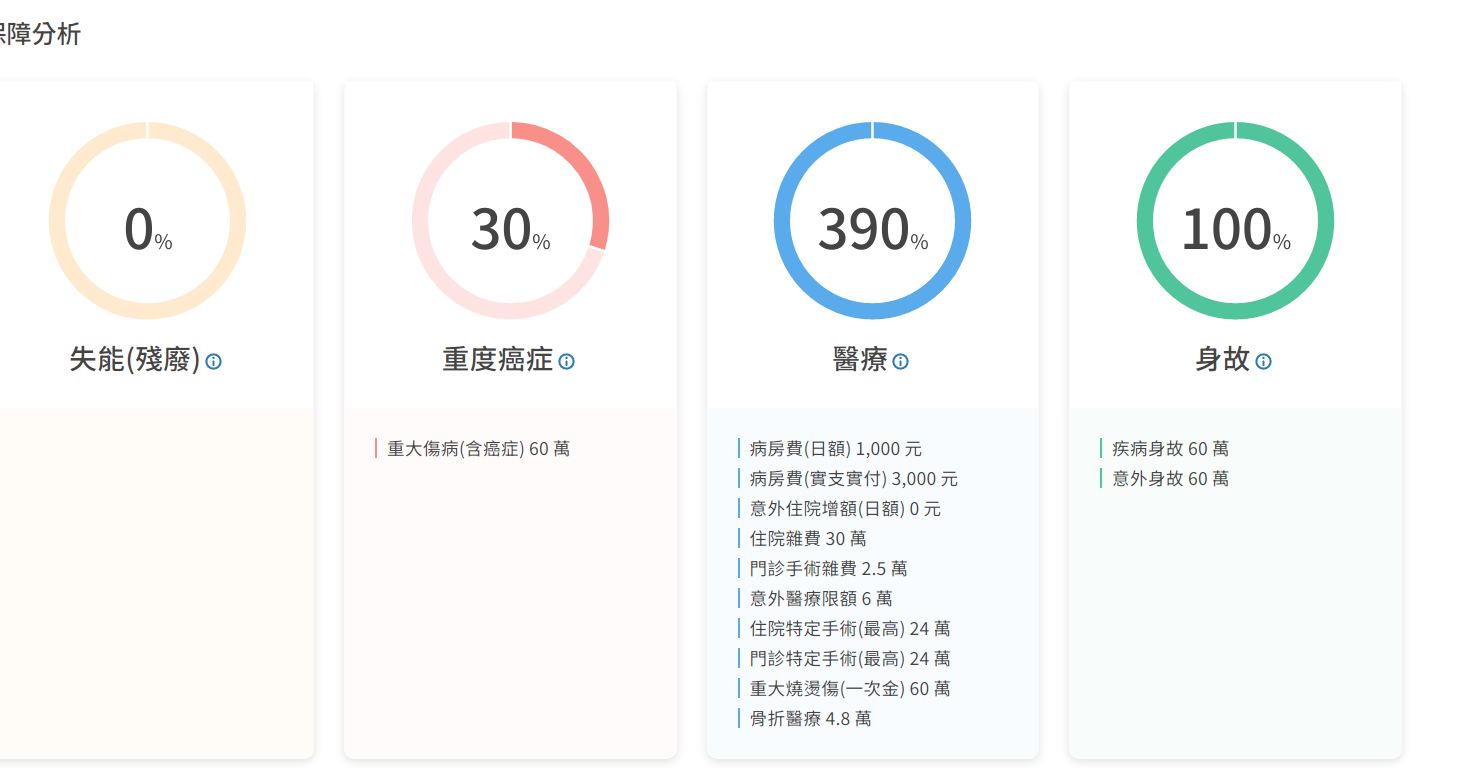Choose 門診手術雜費 2.5 萬 item
1477x768 pixels.
[x=828, y=569]
